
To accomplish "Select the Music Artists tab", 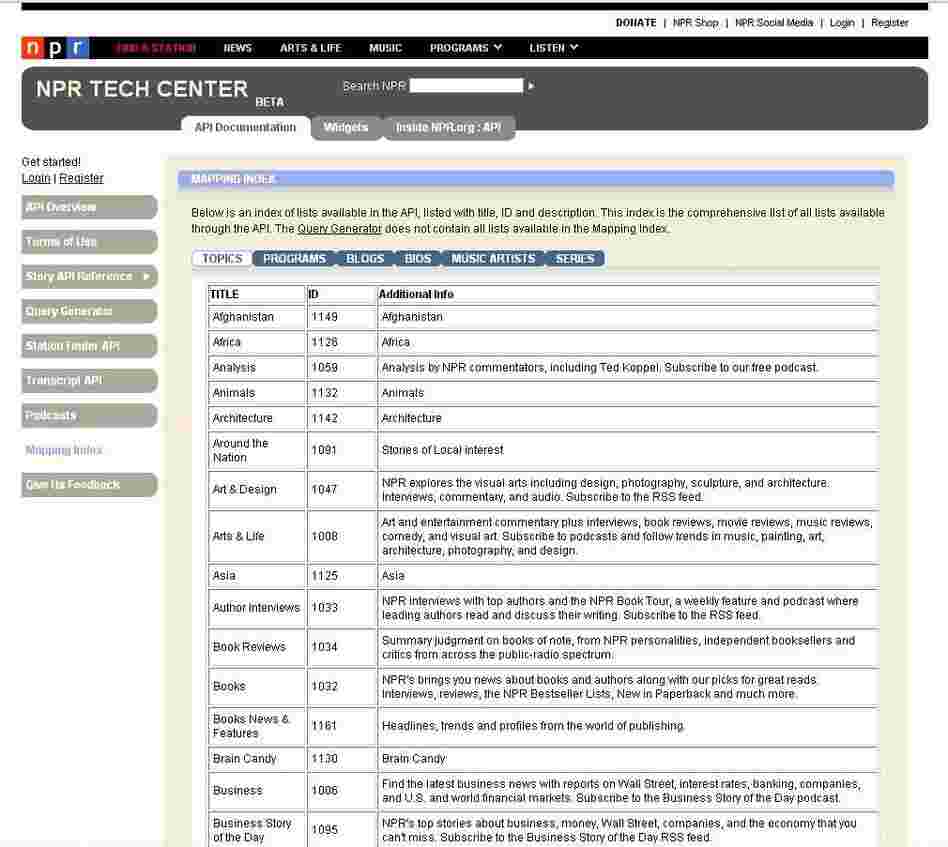I will tap(493, 259).
